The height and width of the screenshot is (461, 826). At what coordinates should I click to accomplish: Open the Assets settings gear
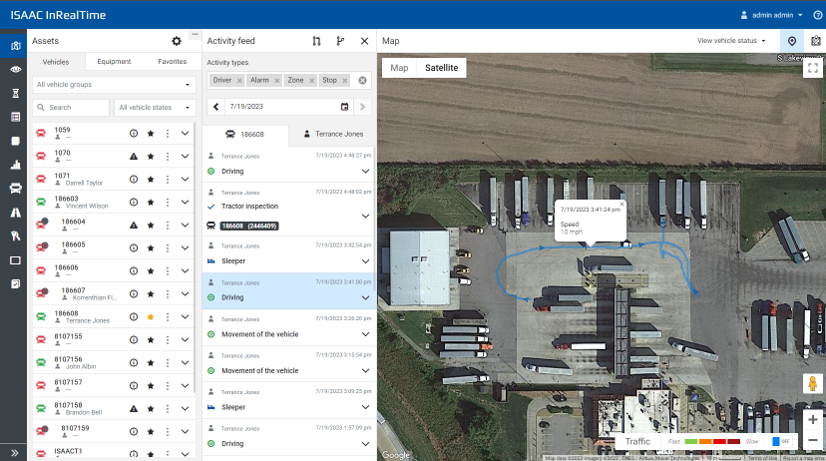tap(177, 41)
